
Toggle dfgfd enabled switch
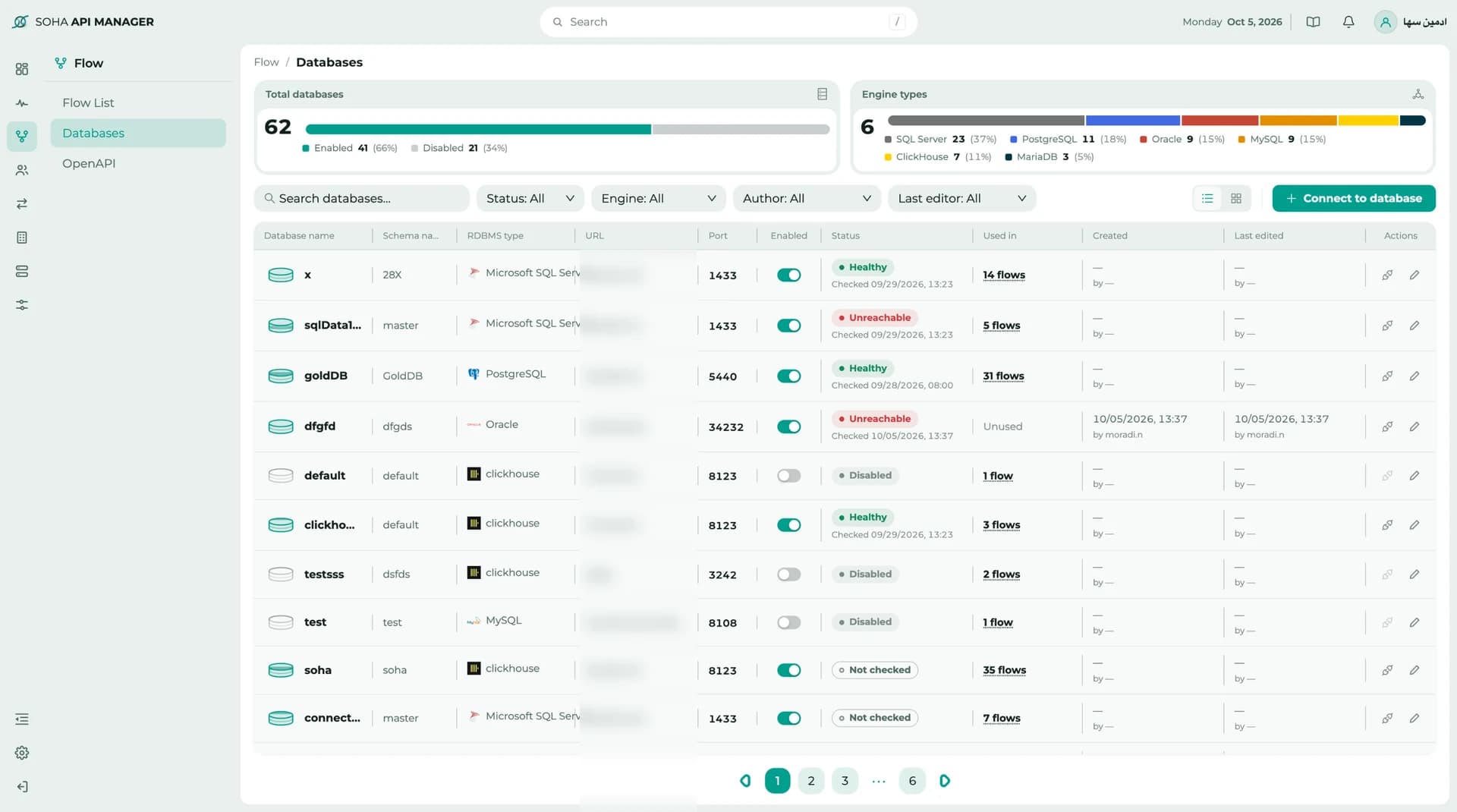point(788,427)
